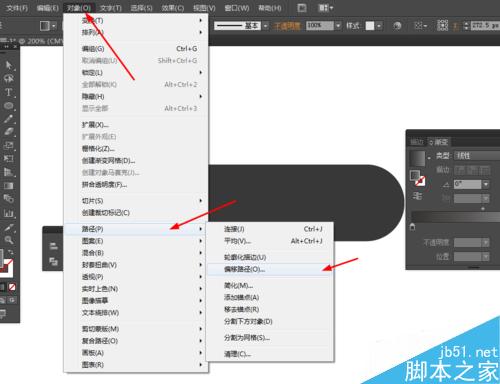Image resolution: width=500 pixels, height=384 pixels.
Task: Select the Paintbrush tool
Action: [x=9, y=119]
